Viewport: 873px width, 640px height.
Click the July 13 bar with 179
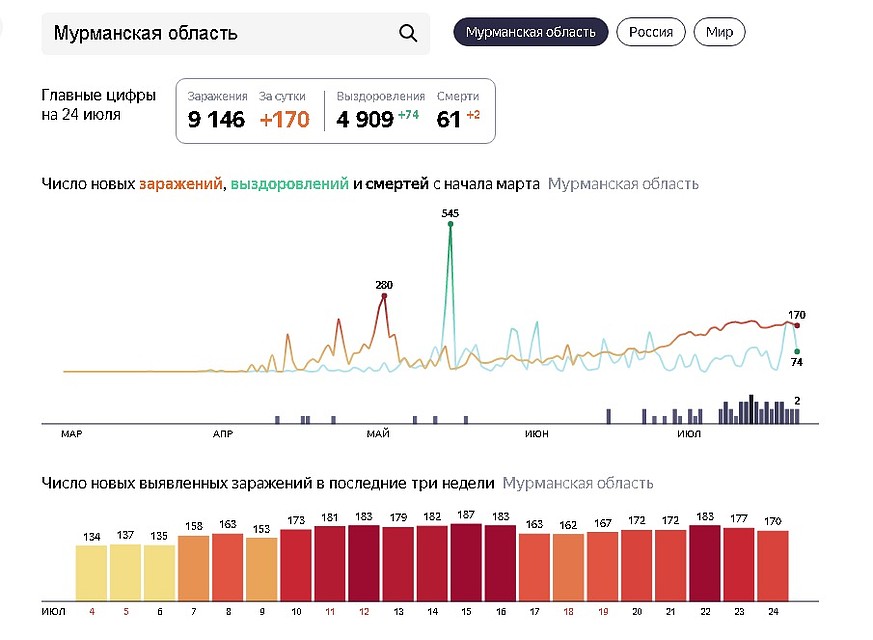pos(398,564)
